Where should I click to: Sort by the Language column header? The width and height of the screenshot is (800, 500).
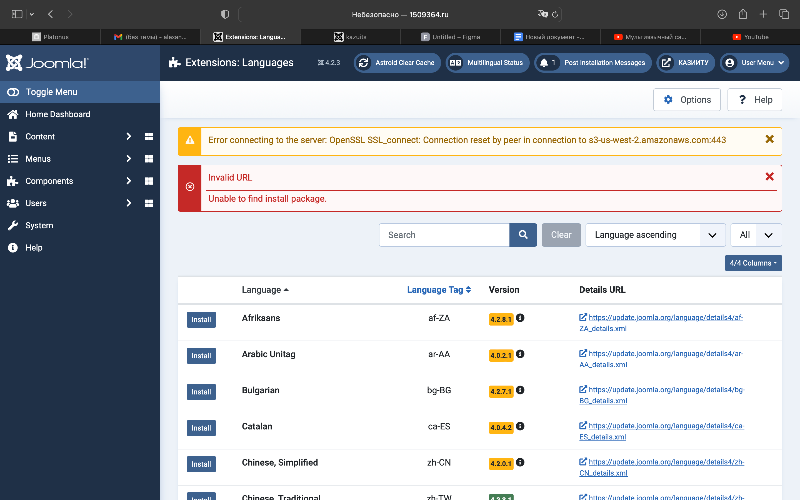pyautogui.click(x=265, y=290)
